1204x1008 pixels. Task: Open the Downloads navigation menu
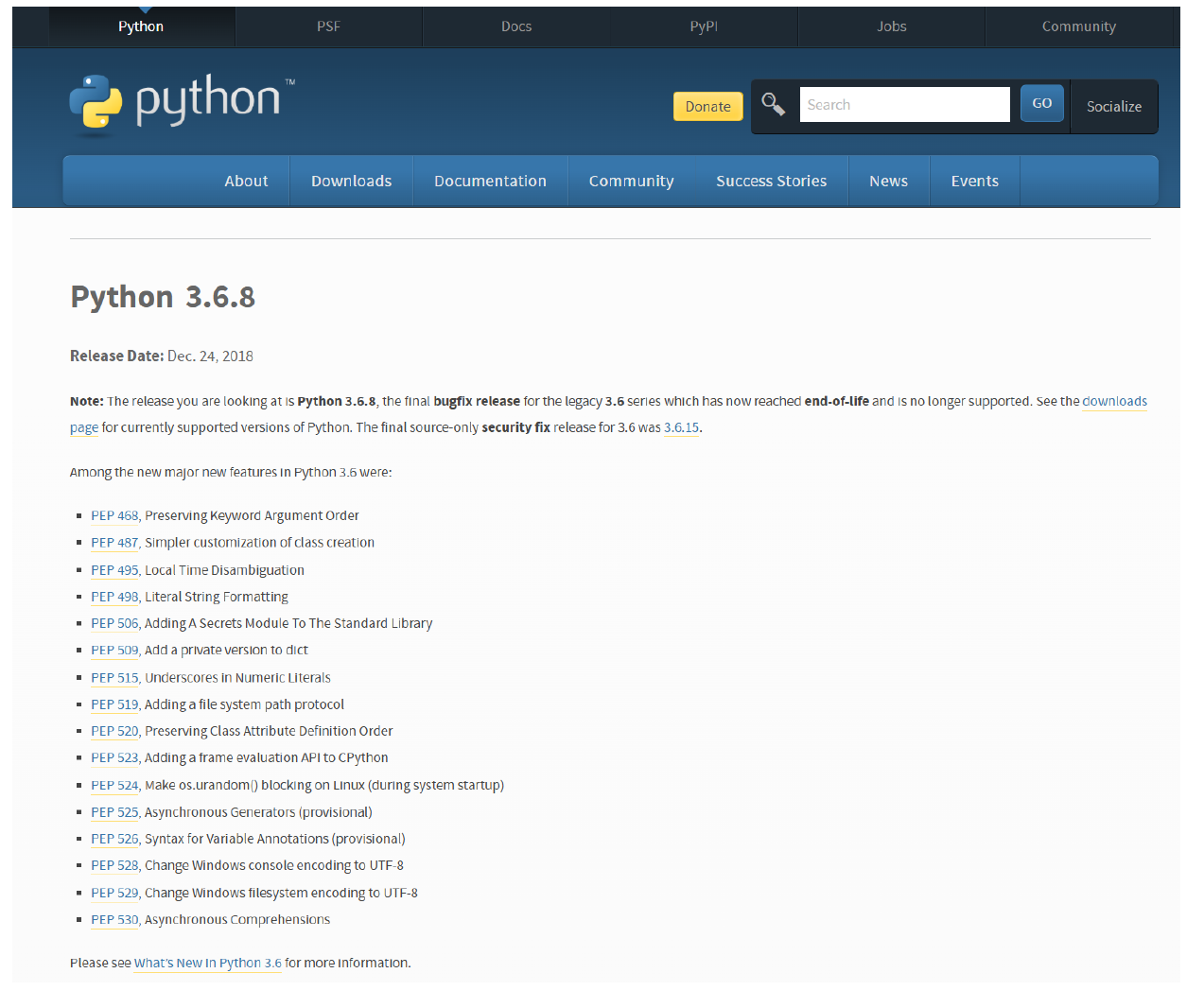352,181
